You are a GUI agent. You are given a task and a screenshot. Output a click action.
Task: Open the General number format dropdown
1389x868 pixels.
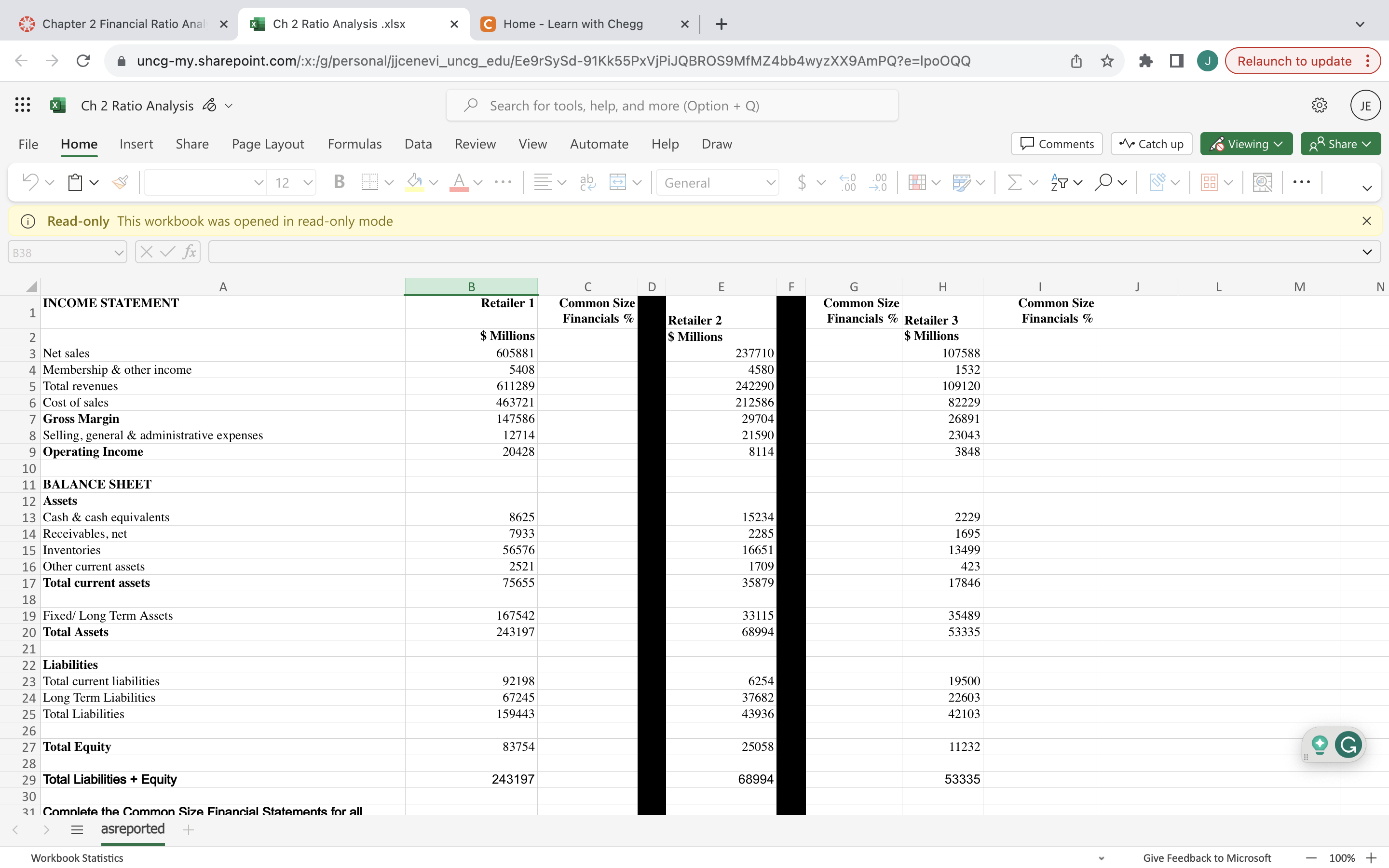click(770, 183)
